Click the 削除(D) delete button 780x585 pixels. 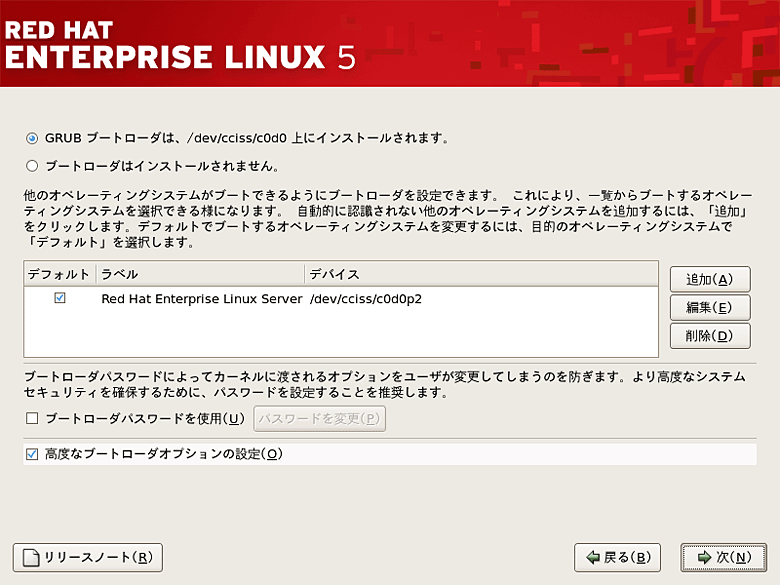[710, 336]
